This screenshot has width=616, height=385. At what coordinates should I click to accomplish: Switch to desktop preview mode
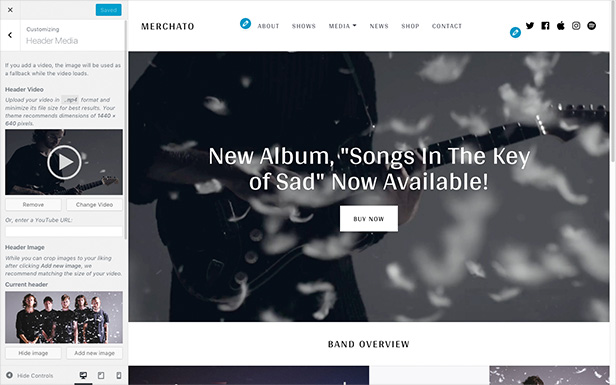[83, 376]
